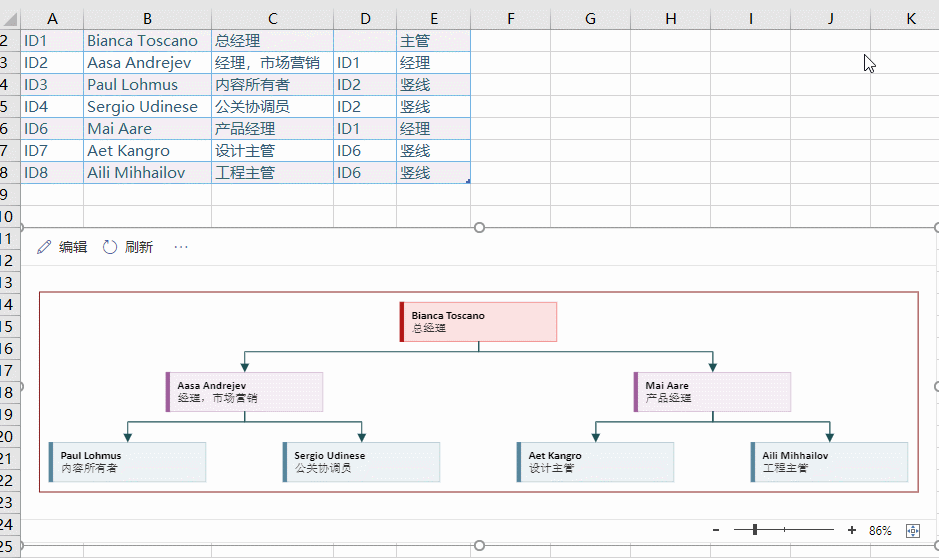Click cell with Aasa Andrejev in table
Screen dimensions: 939x558
point(147,63)
